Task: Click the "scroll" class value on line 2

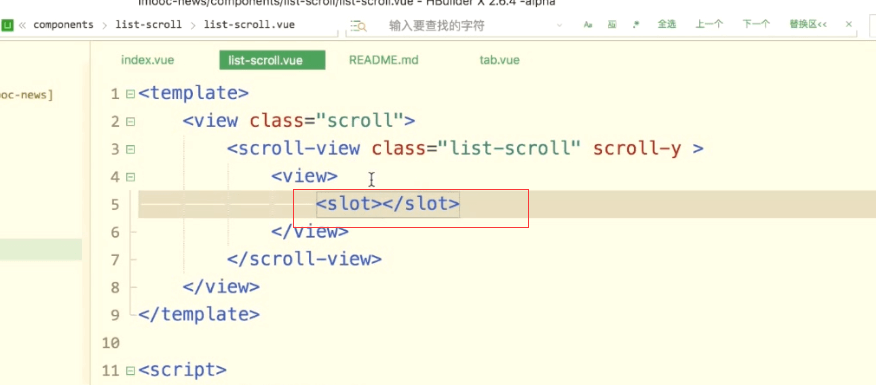Action: pyautogui.click(x=360, y=121)
